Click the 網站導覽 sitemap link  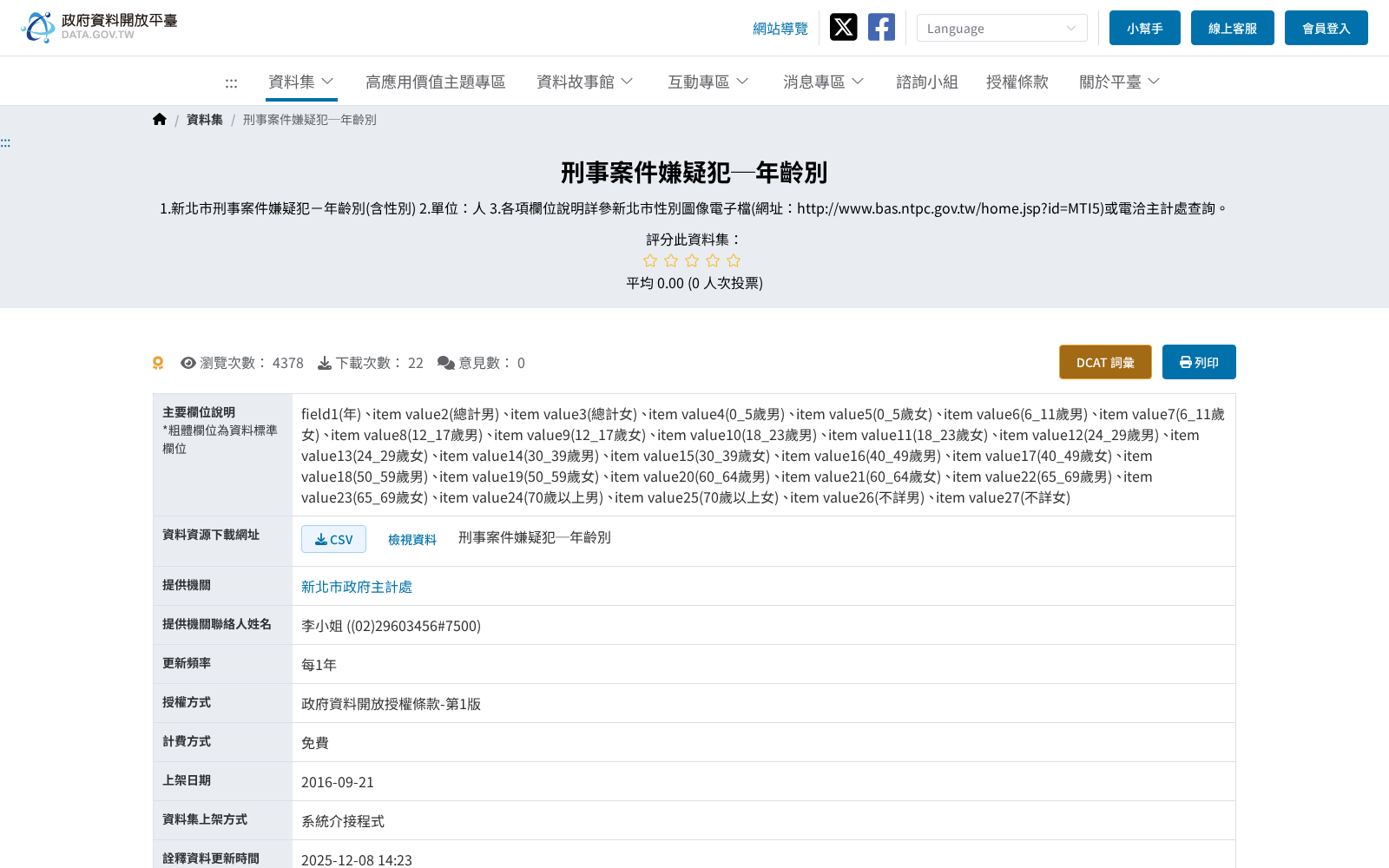[780, 29]
